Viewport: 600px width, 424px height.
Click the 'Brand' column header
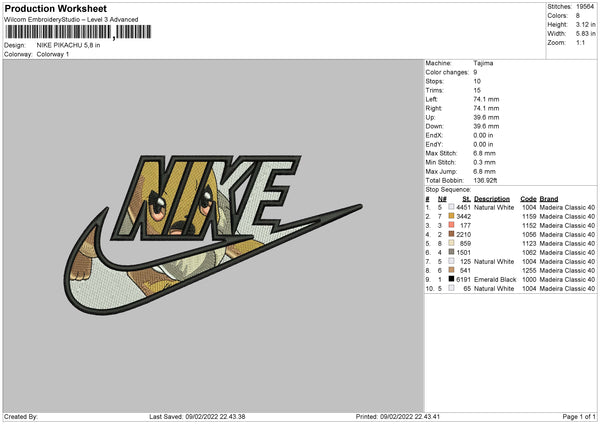(549, 199)
